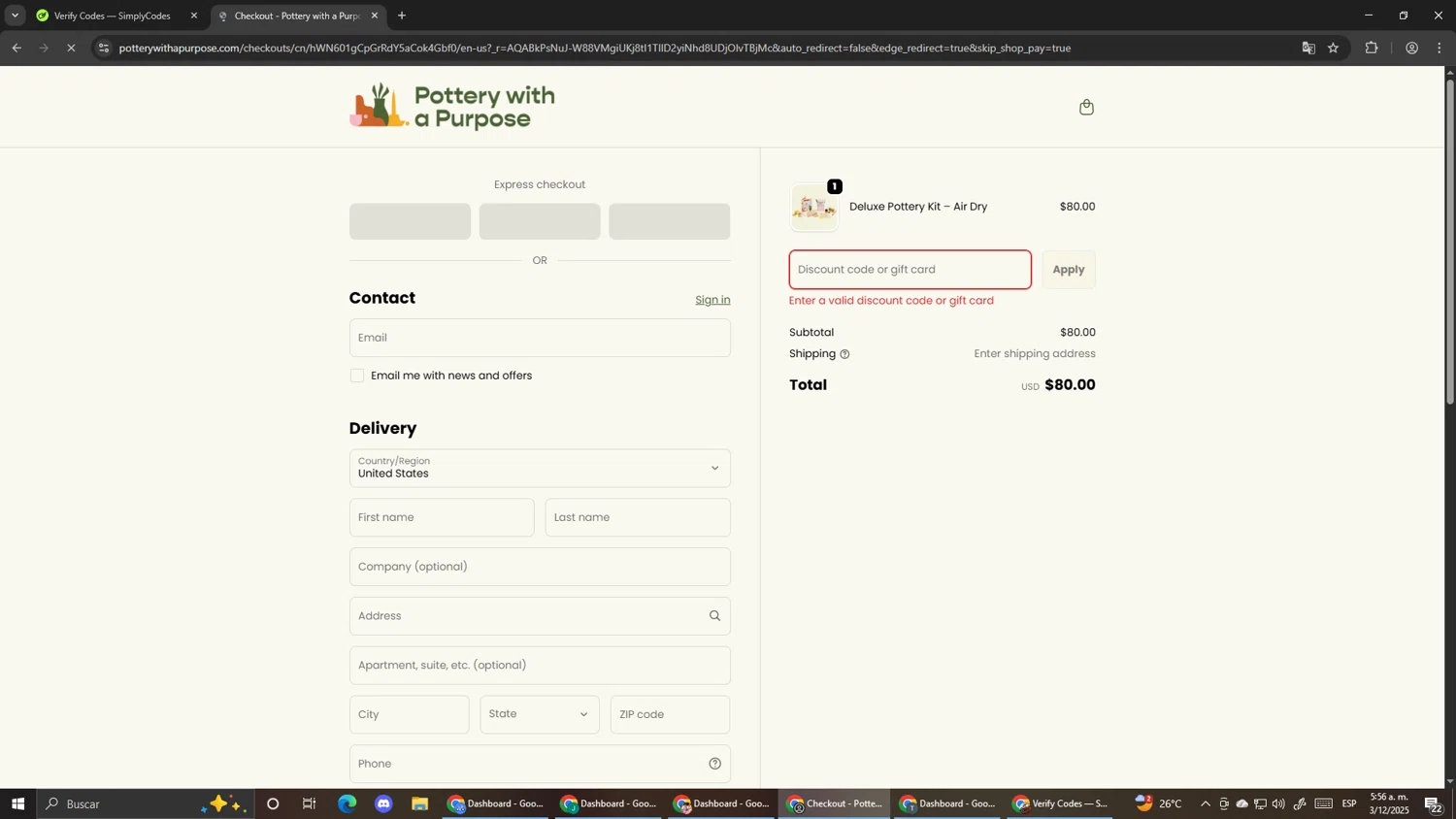Open network tray icon
The image size is (1456, 819).
1260,803
